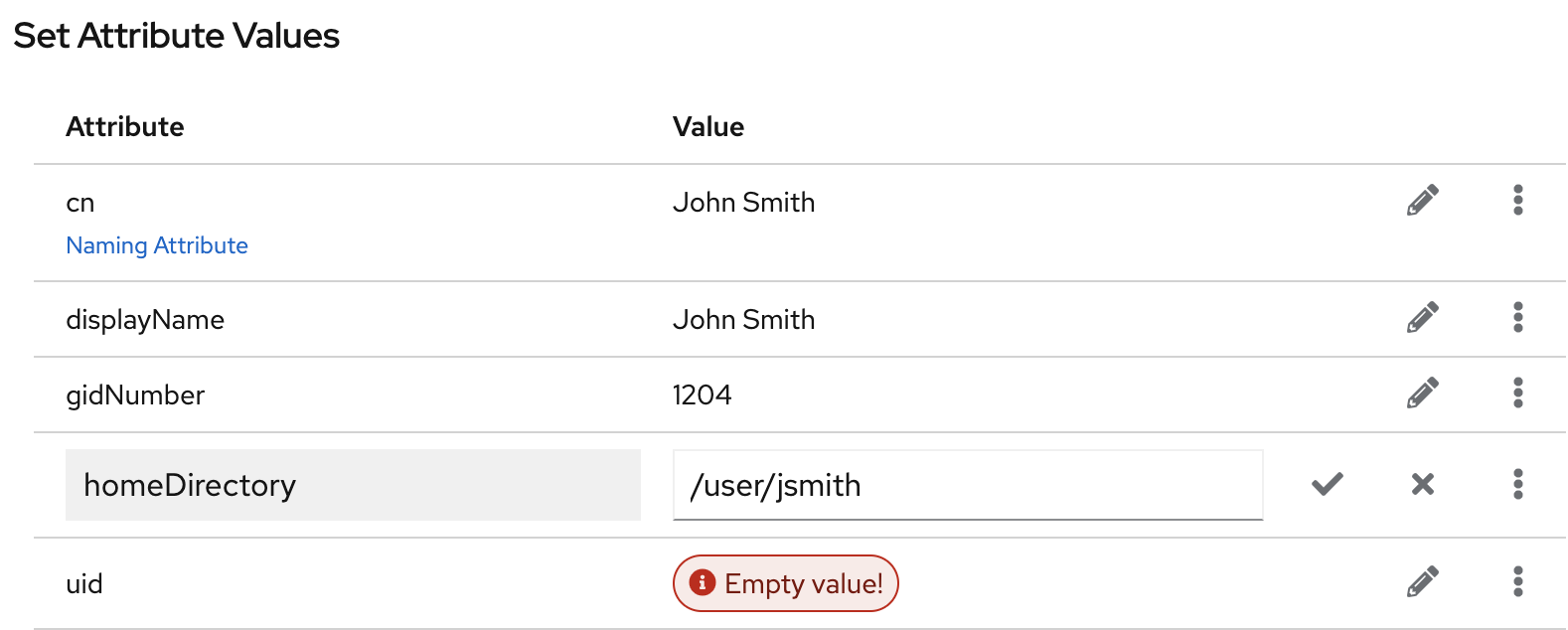Viewport: 1568px width, 630px height.
Task: Select the John Smith value of cn
Action: (743, 203)
